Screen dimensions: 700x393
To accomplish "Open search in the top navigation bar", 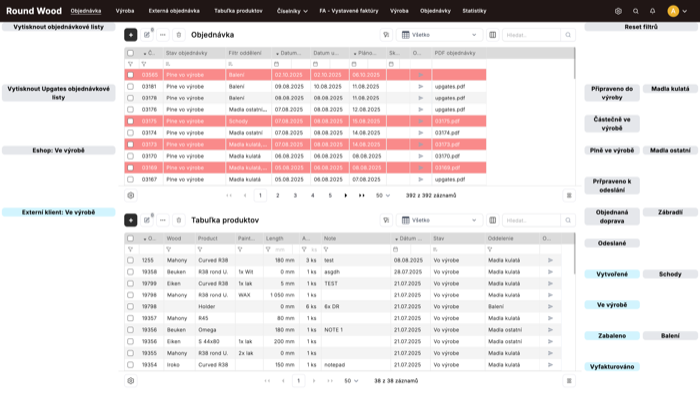I will coord(635,11).
